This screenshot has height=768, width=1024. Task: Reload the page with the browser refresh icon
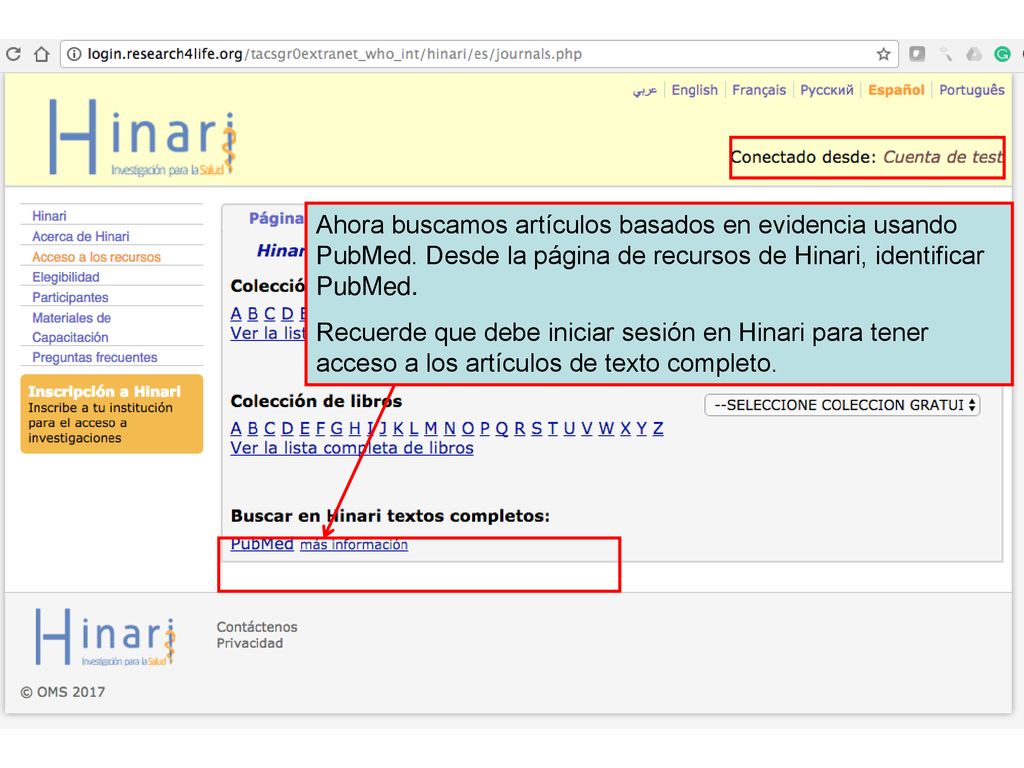[13, 54]
